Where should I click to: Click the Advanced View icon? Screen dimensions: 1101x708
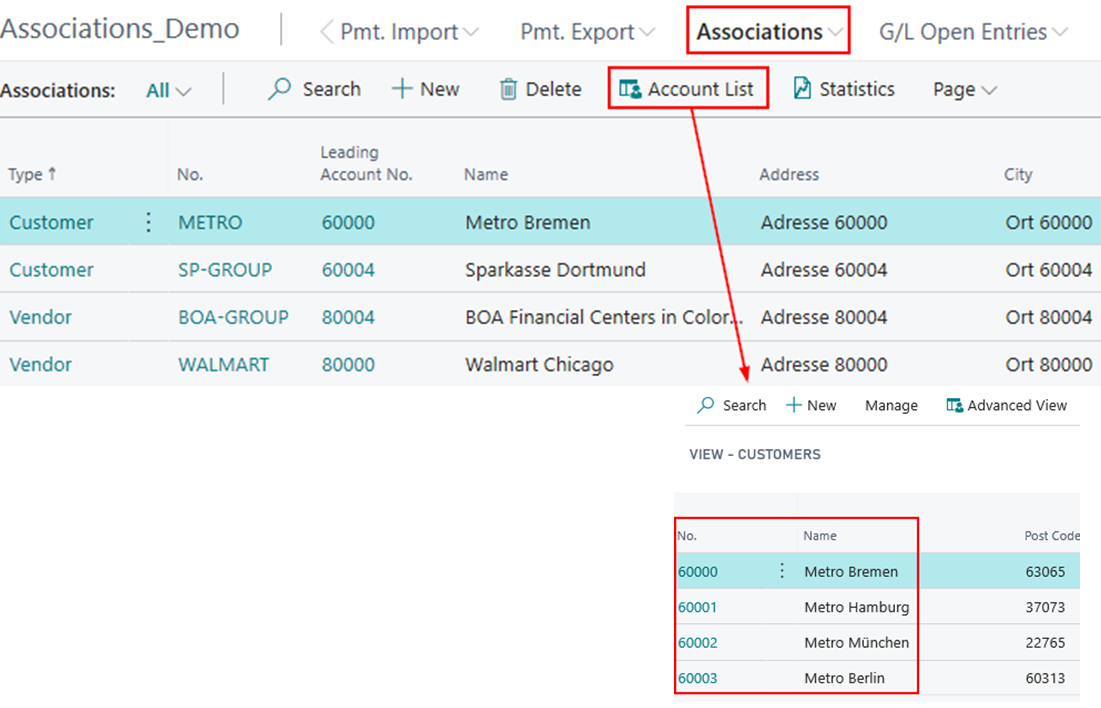tap(954, 405)
